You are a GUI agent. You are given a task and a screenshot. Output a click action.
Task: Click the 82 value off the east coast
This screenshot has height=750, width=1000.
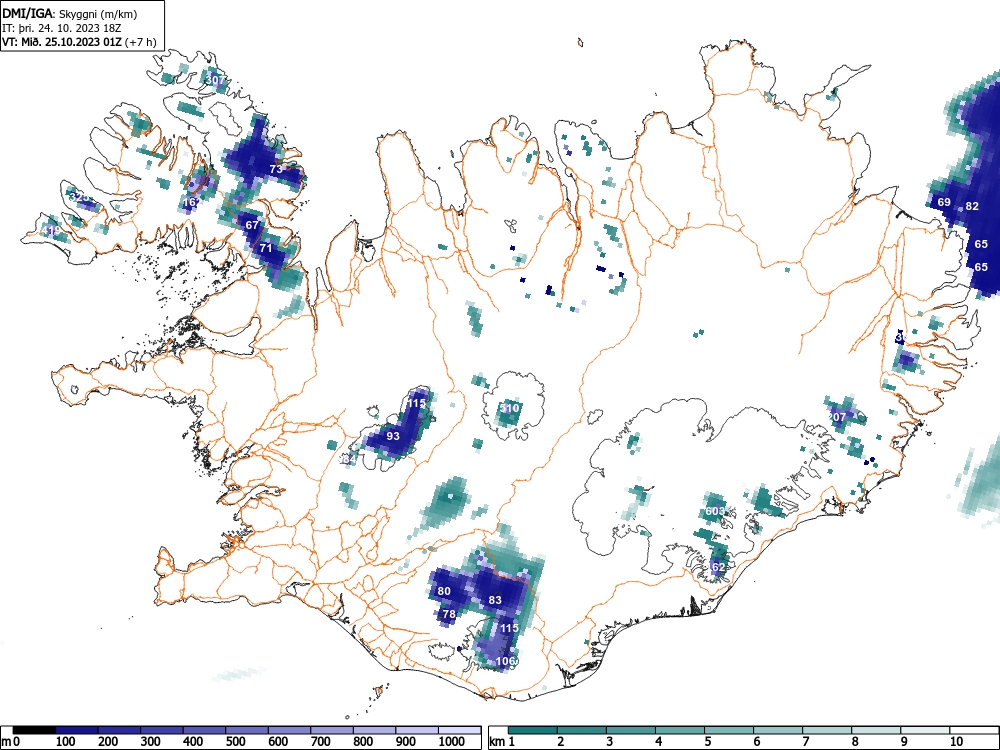tap(972, 206)
